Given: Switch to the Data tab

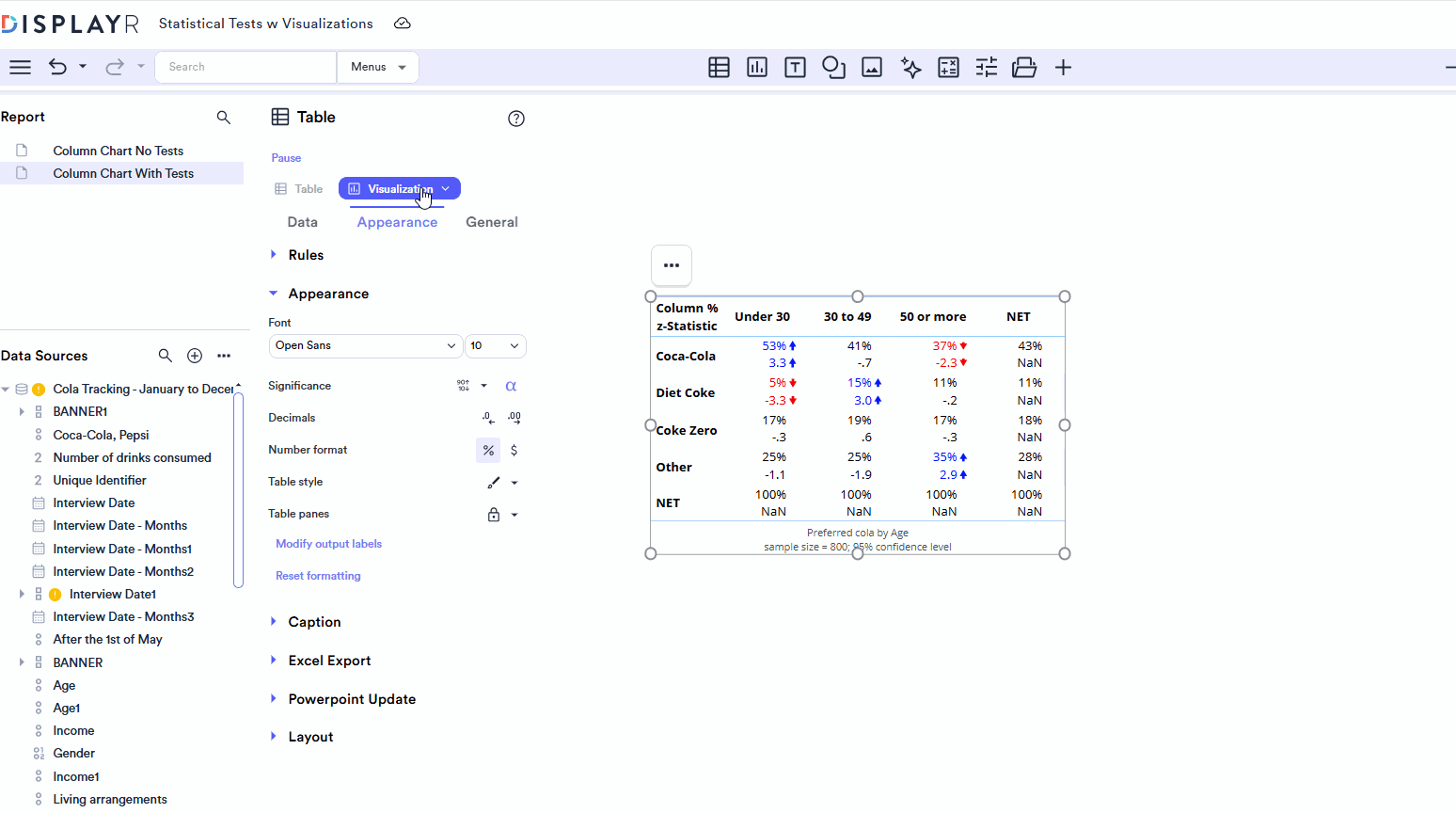Looking at the screenshot, I should pos(303,222).
